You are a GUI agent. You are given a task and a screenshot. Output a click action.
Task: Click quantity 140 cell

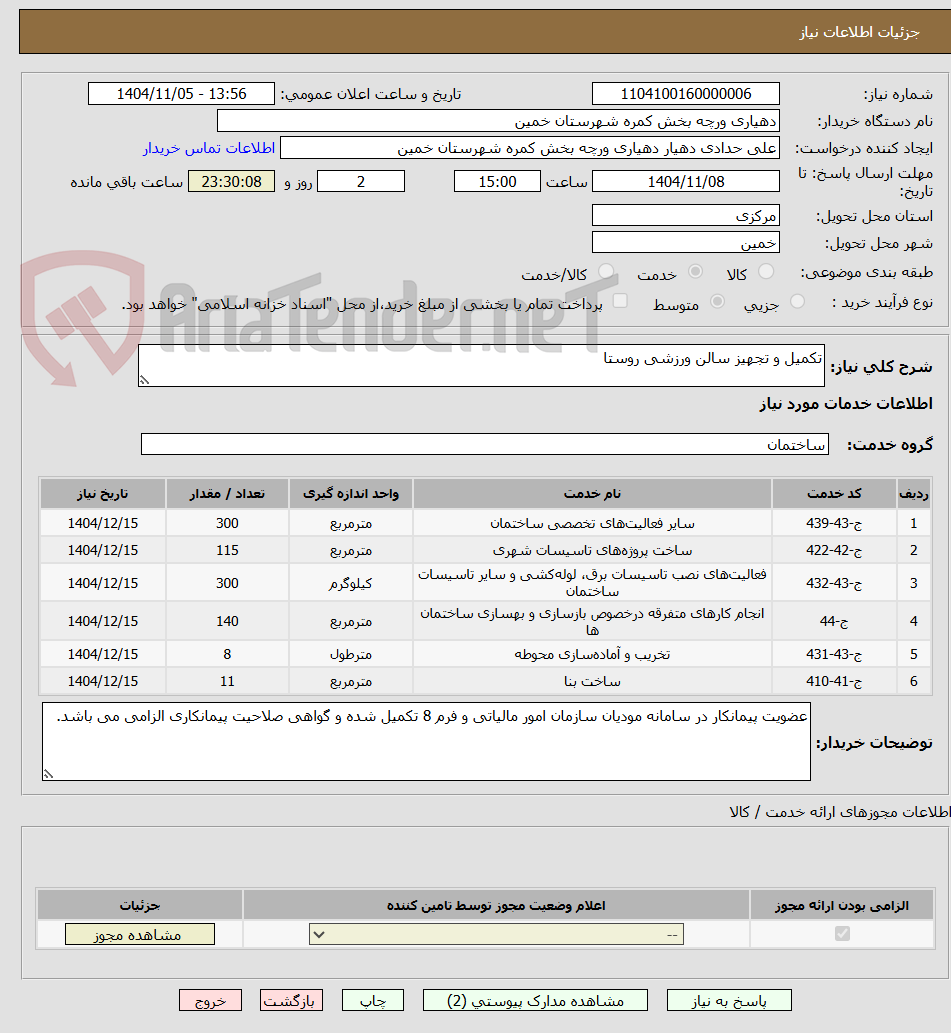(227, 621)
